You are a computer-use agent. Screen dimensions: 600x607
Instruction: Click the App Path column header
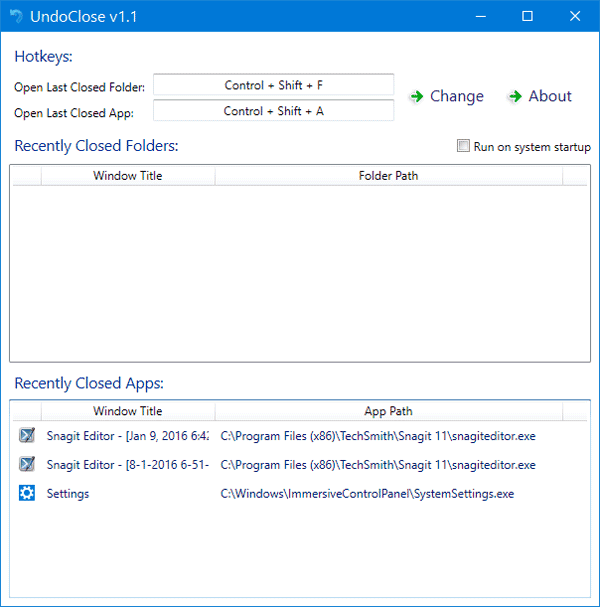[389, 411]
